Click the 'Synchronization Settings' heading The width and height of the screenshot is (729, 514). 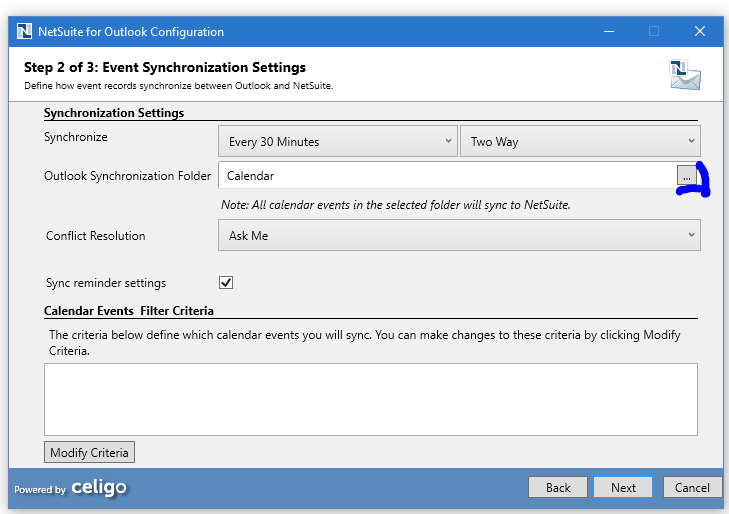(114, 113)
